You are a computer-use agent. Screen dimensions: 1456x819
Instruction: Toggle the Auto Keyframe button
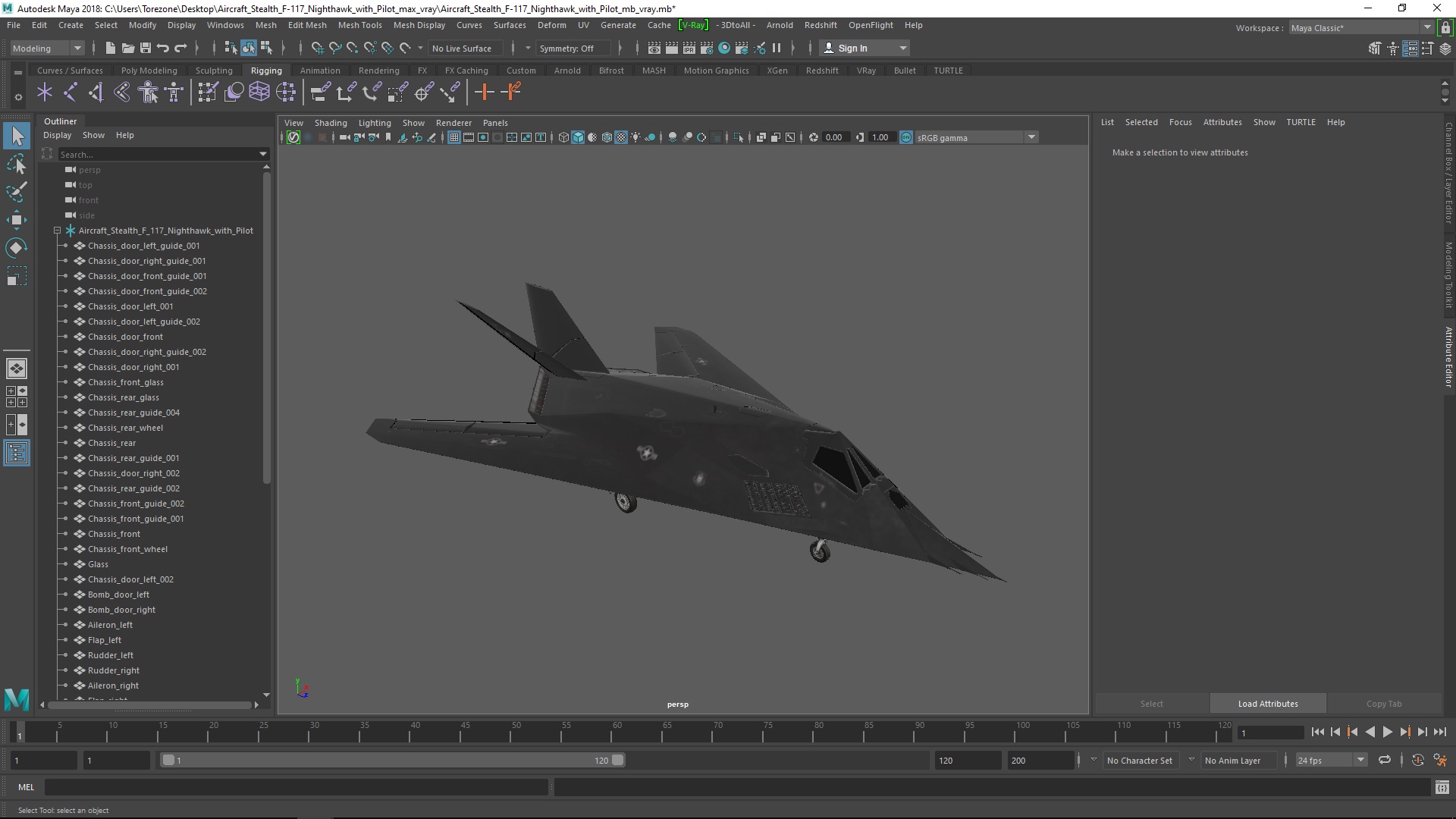1417,760
